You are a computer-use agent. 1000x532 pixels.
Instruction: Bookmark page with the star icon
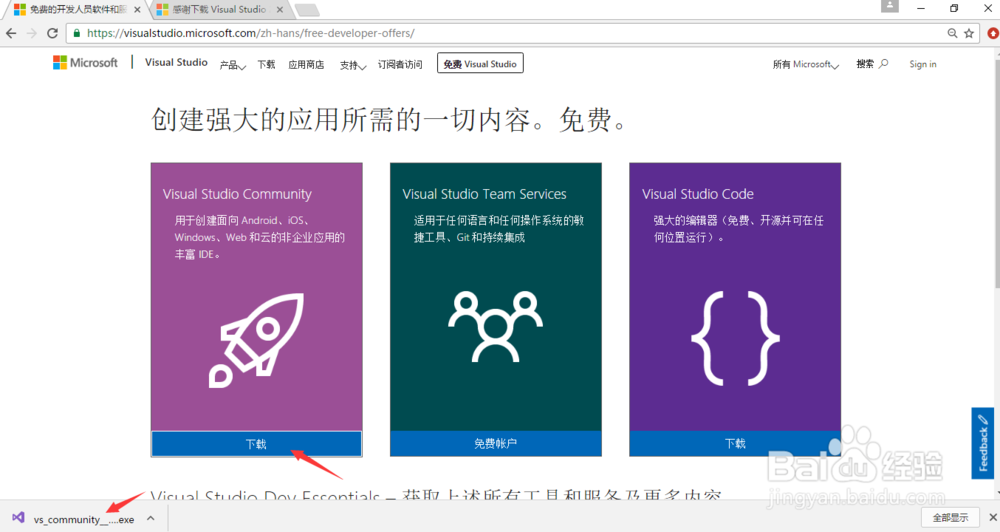point(969,33)
